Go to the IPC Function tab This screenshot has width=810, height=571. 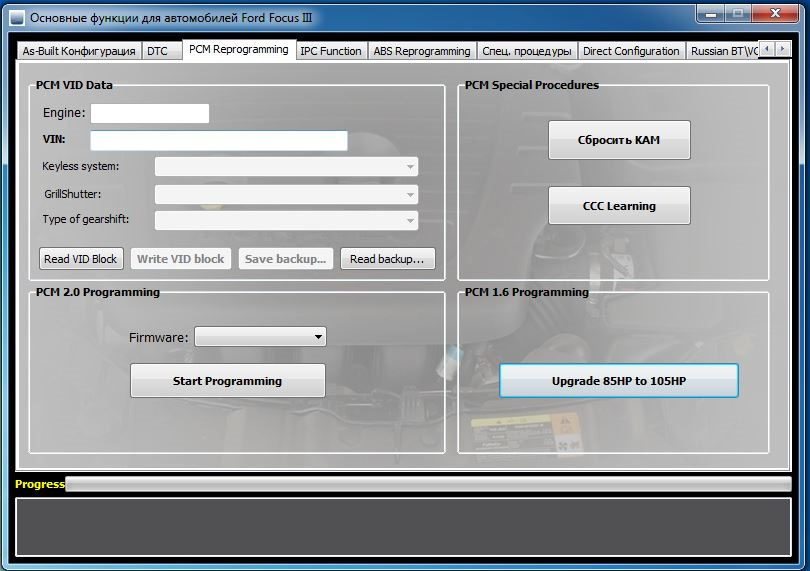pyautogui.click(x=331, y=51)
